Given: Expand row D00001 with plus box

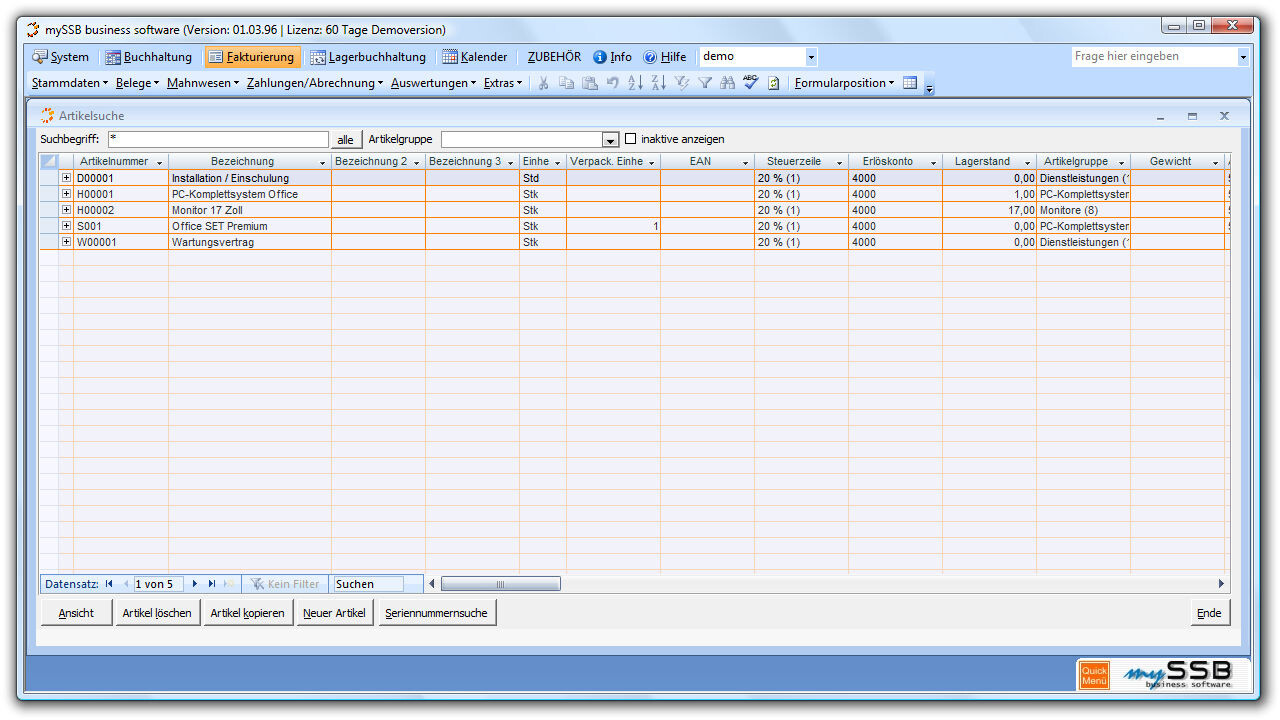Looking at the screenshot, I should [x=67, y=178].
